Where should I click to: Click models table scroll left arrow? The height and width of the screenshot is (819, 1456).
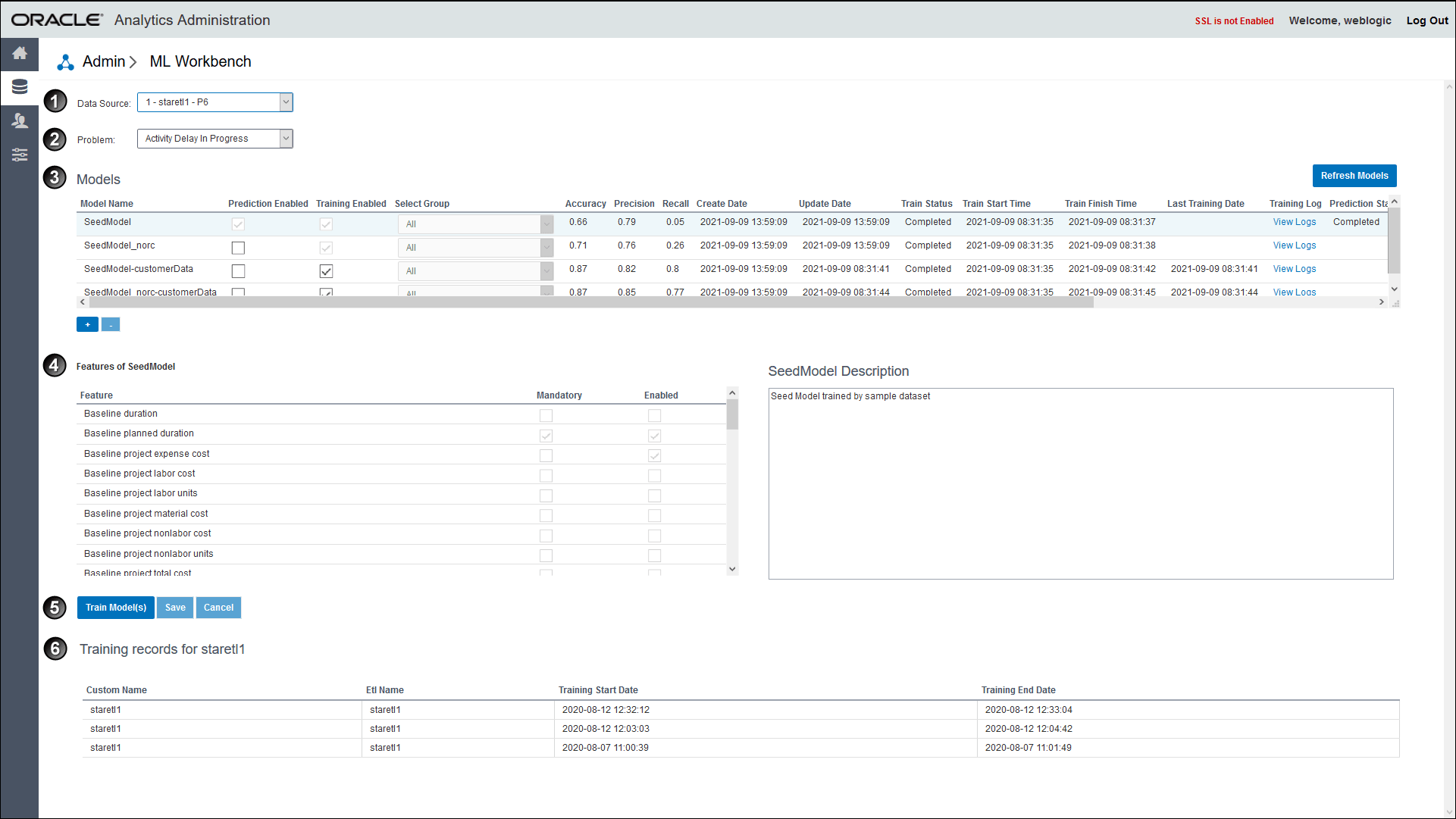[x=83, y=302]
